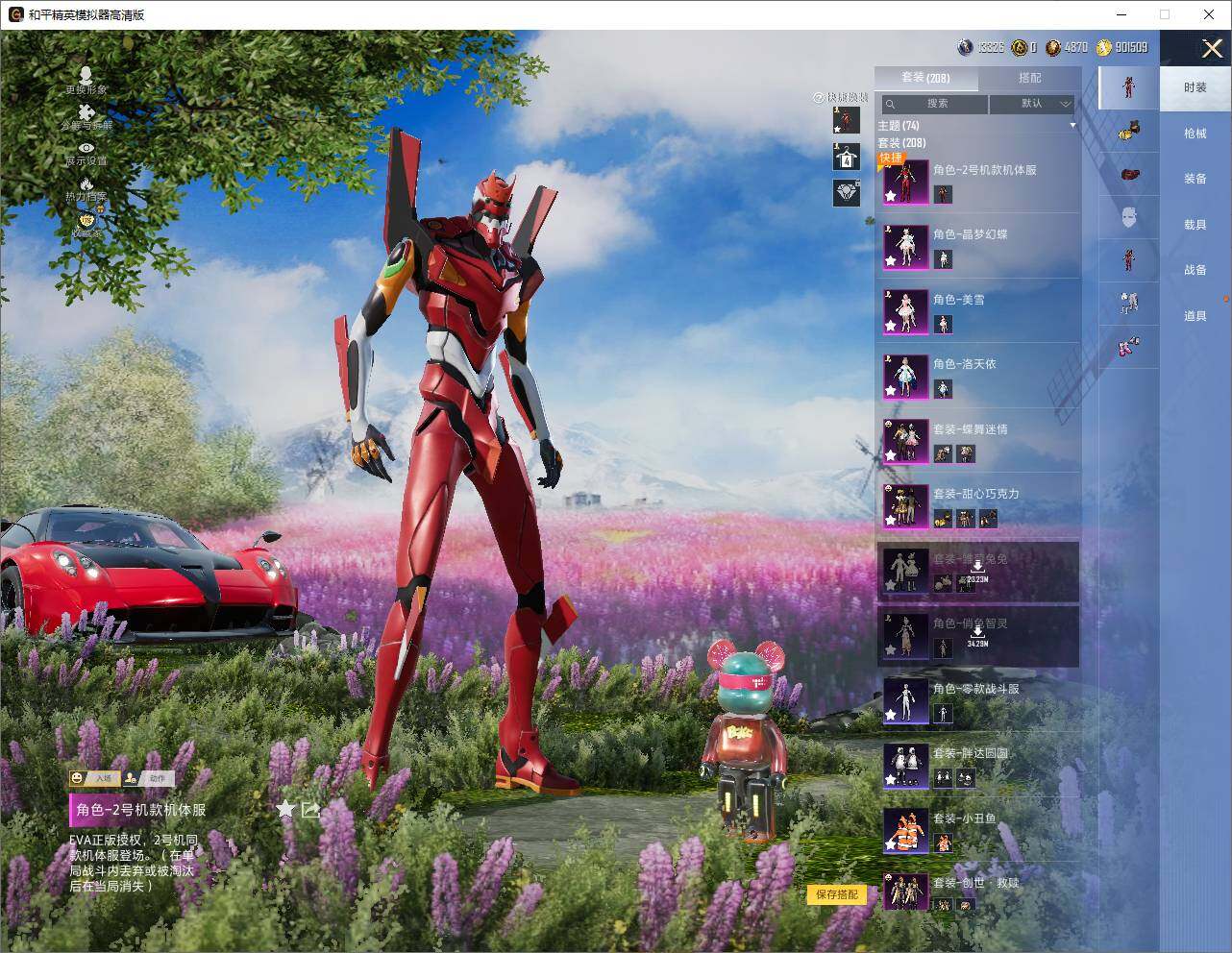Open the small red character category icon
This screenshot has height=953, width=1232.
click(1129, 260)
